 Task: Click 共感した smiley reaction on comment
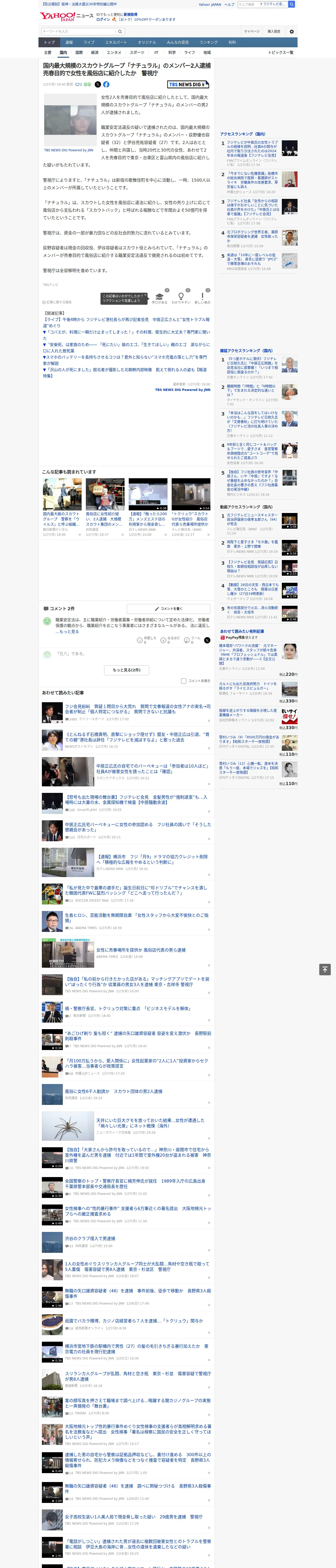146,640
